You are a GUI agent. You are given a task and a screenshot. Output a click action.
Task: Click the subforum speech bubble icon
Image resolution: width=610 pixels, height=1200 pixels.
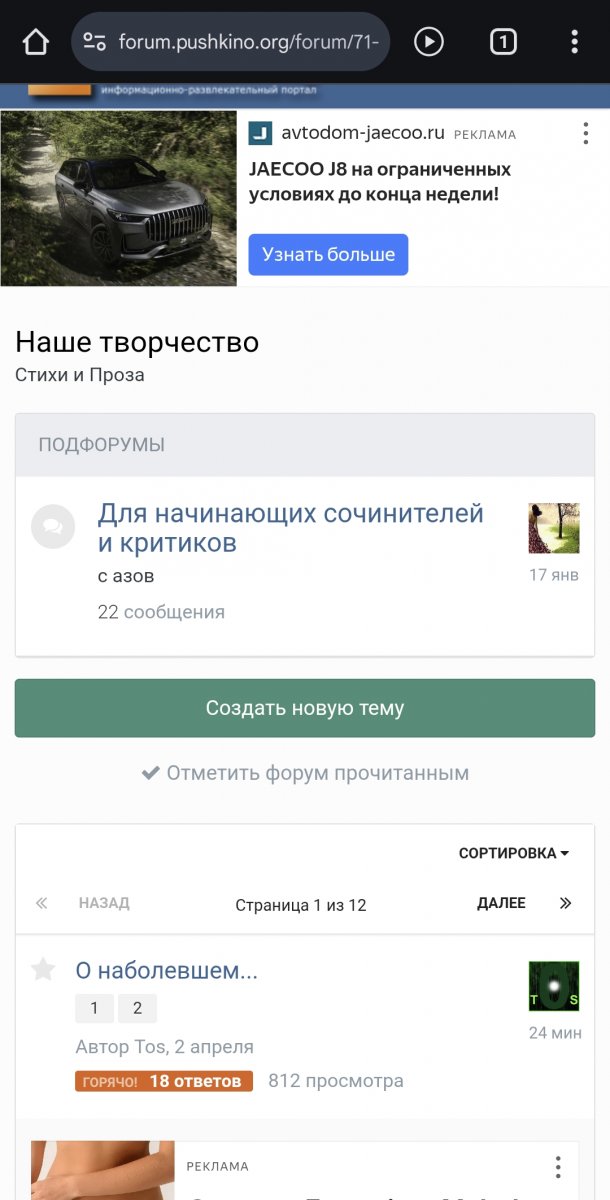pyautogui.click(x=53, y=527)
